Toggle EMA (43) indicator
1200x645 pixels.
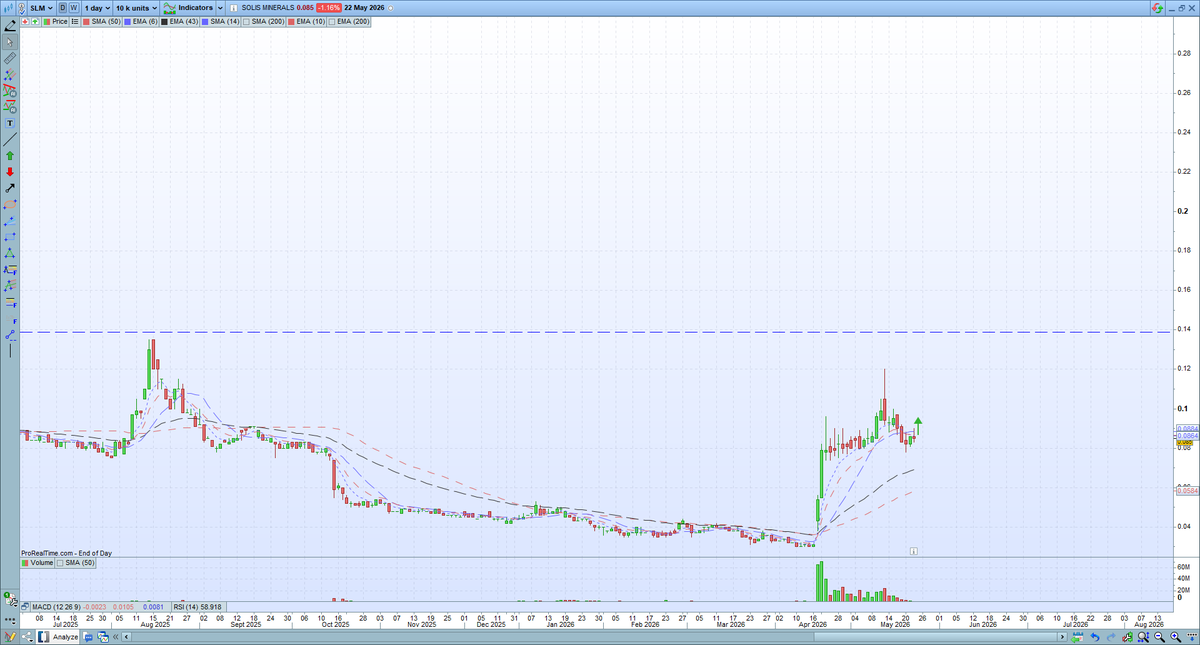pyautogui.click(x=179, y=21)
